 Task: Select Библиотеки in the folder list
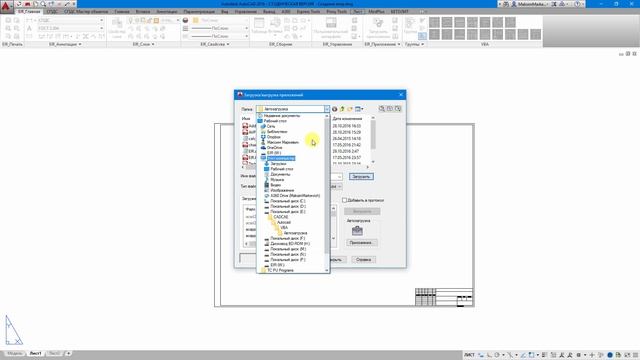tap(277, 132)
